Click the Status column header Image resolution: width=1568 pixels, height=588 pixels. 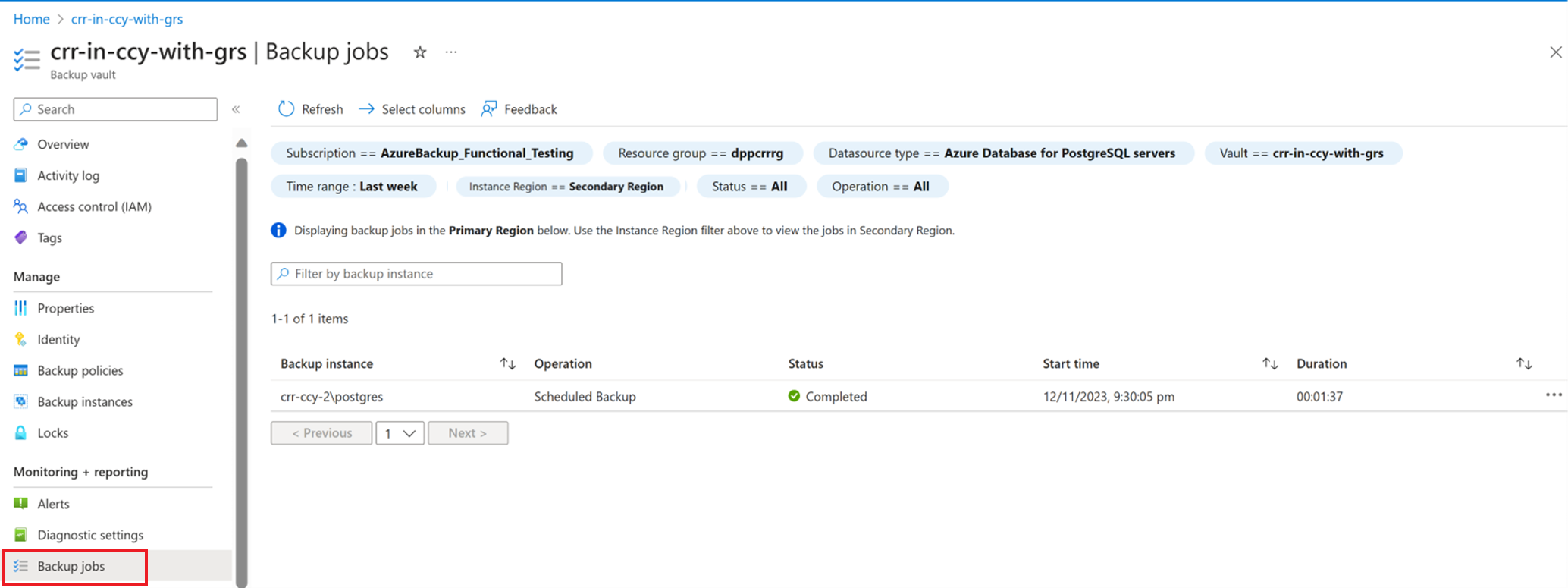tap(805, 364)
